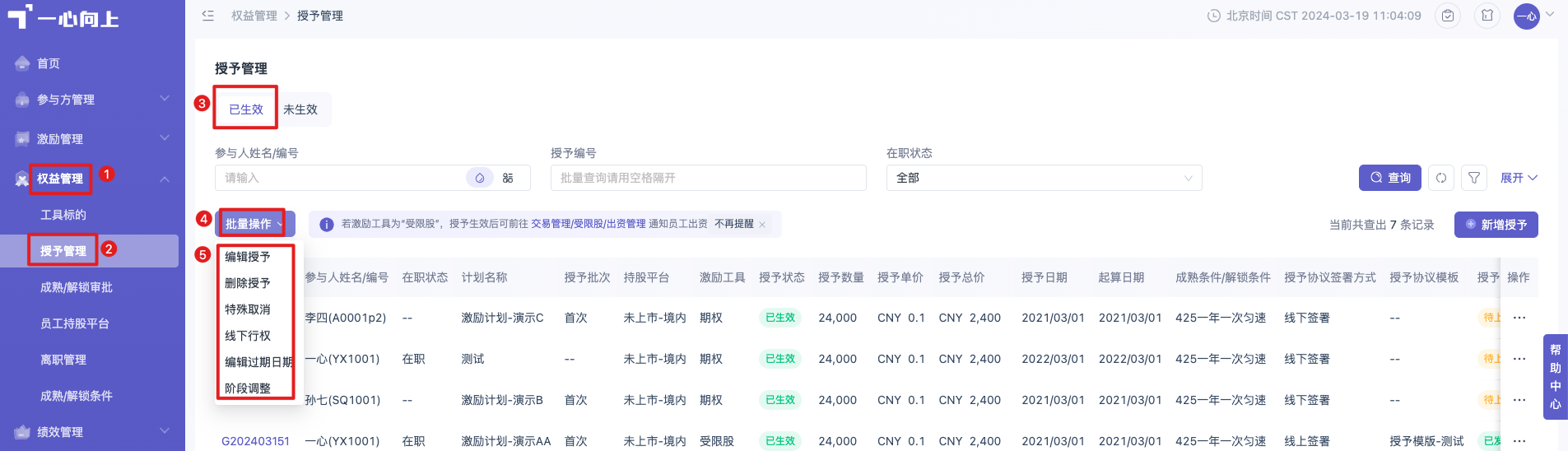Open 员工持股平台 in the sidebar

click(75, 323)
